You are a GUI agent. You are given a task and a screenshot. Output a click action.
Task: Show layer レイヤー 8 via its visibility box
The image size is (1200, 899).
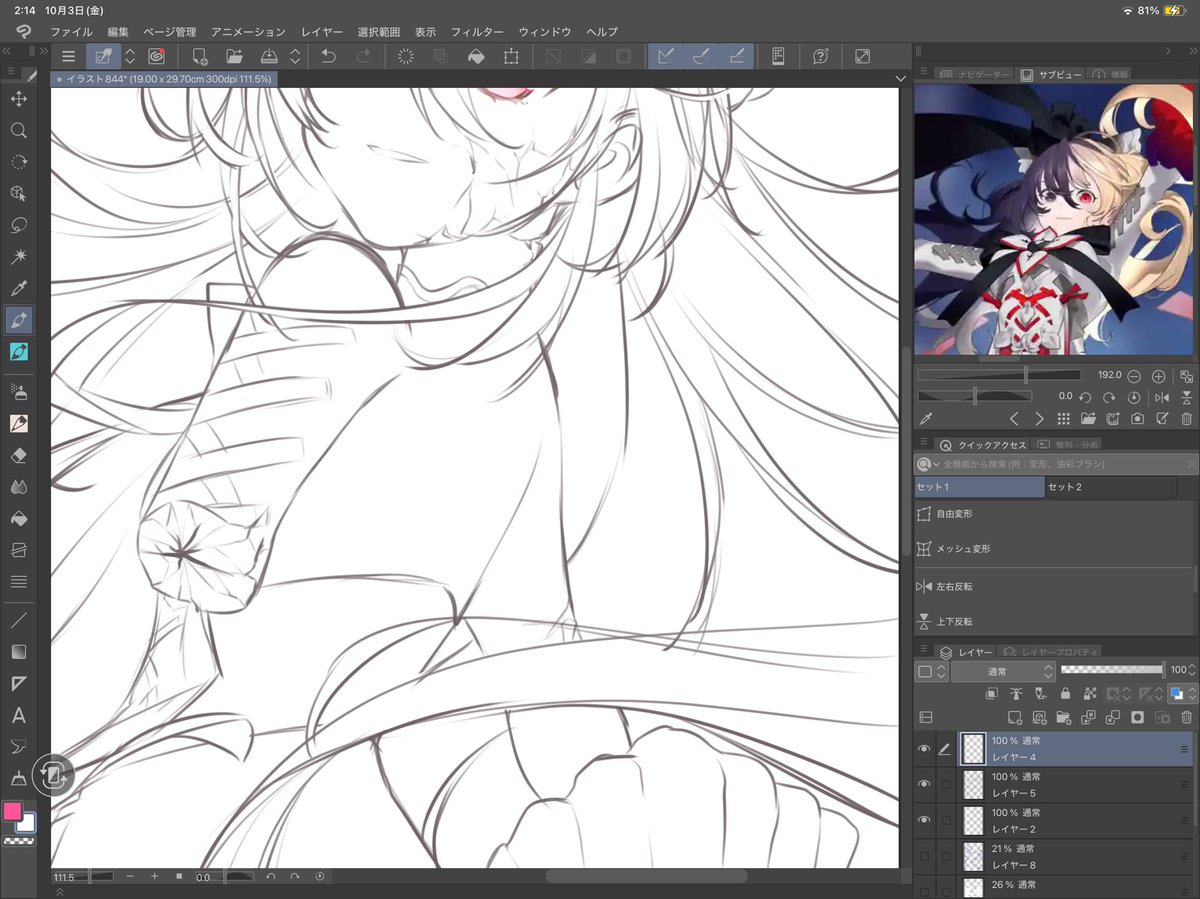point(924,856)
